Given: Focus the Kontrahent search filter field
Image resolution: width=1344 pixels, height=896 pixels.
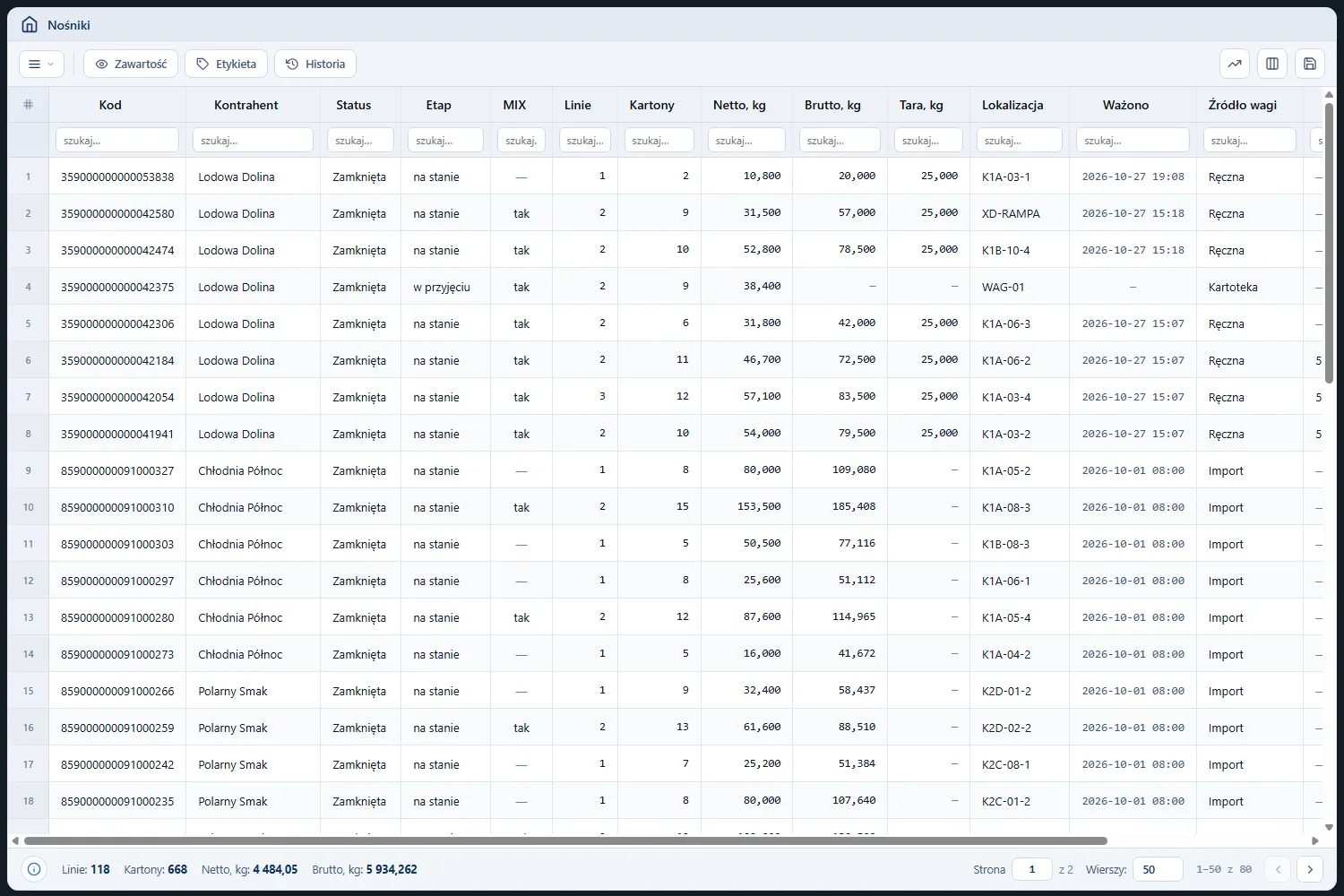Looking at the screenshot, I should click(253, 141).
